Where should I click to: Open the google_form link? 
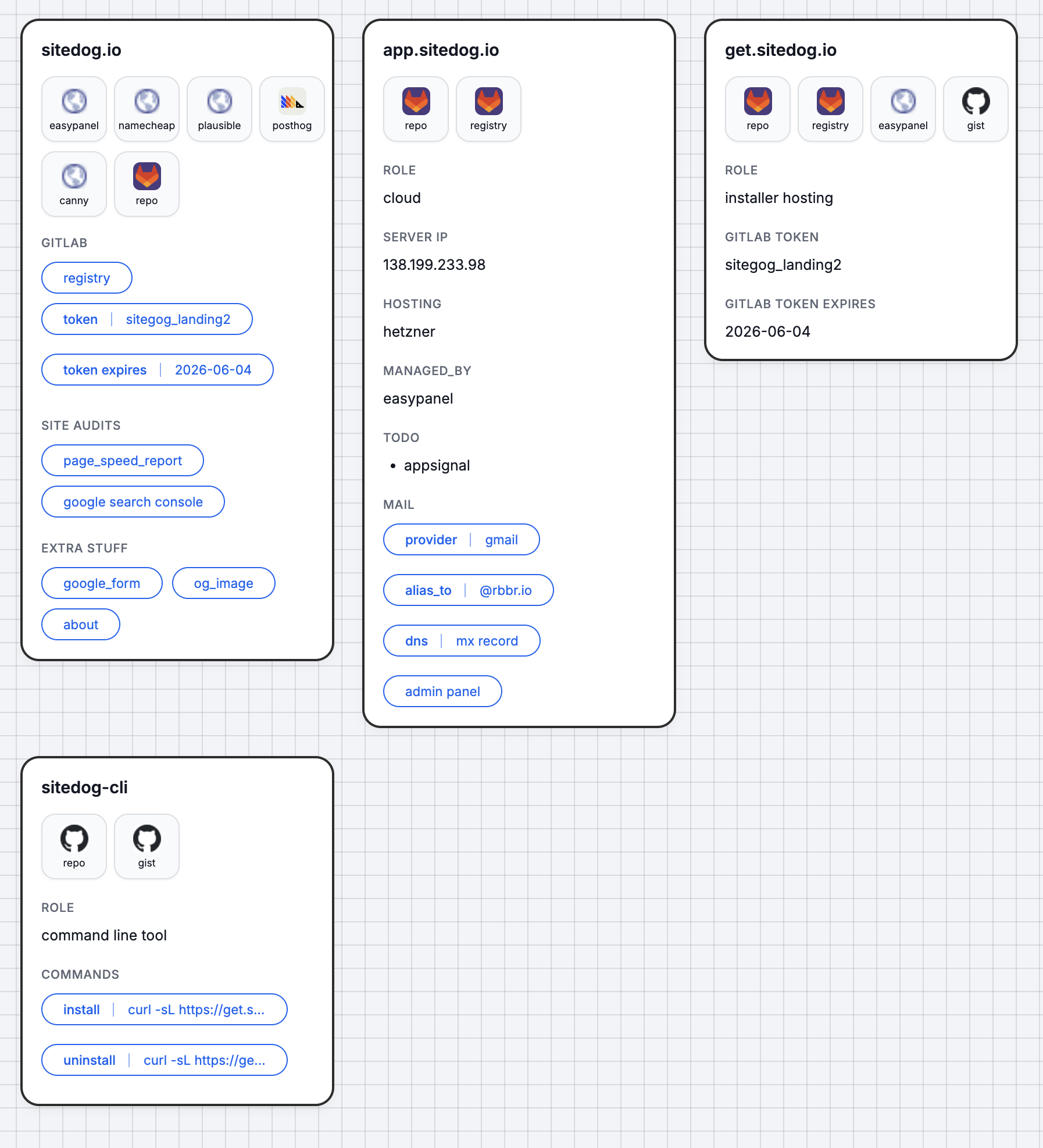[x=102, y=583]
